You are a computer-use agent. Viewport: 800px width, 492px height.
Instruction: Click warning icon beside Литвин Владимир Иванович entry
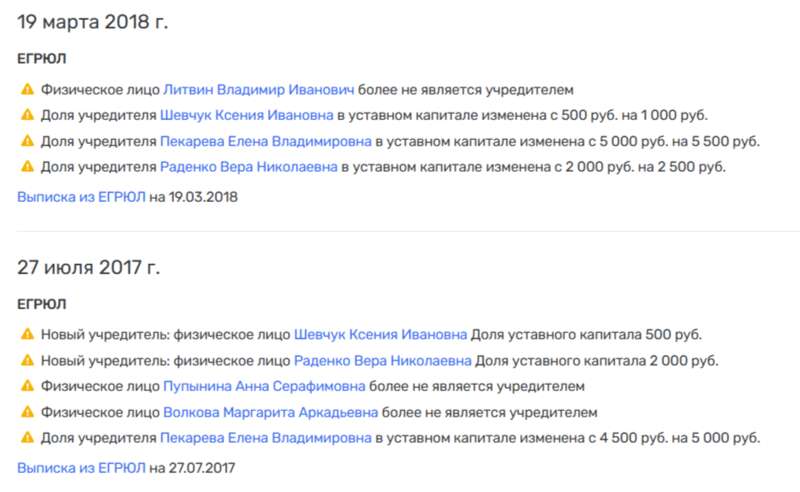(25, 88)
